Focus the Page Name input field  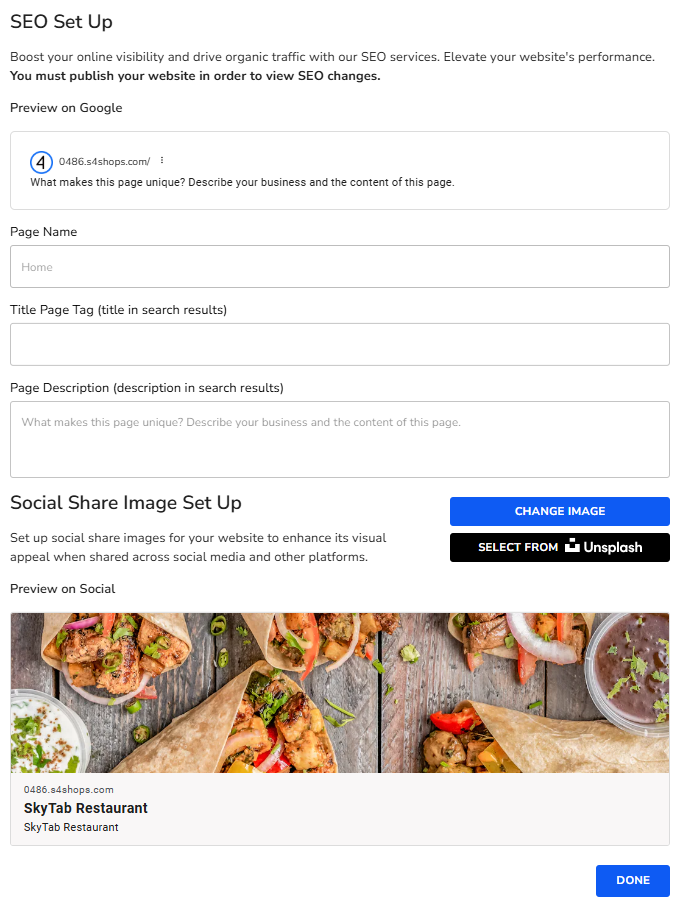click(339, 267)
